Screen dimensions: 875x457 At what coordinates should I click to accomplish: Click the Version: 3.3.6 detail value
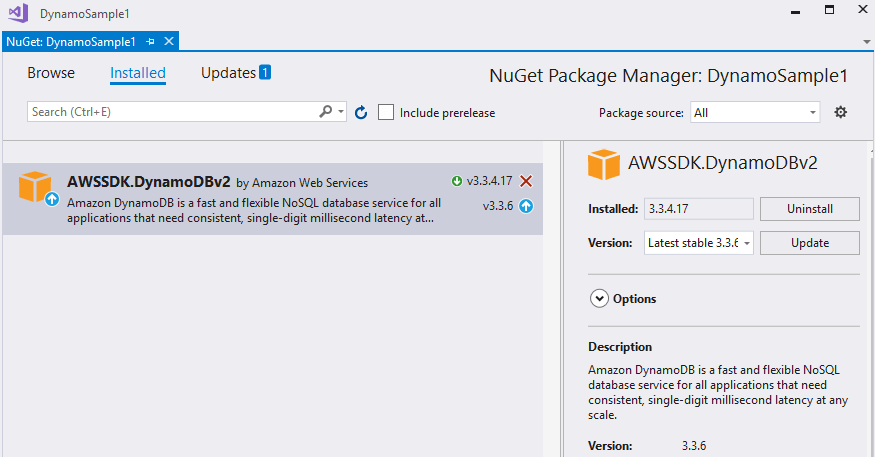694,446
